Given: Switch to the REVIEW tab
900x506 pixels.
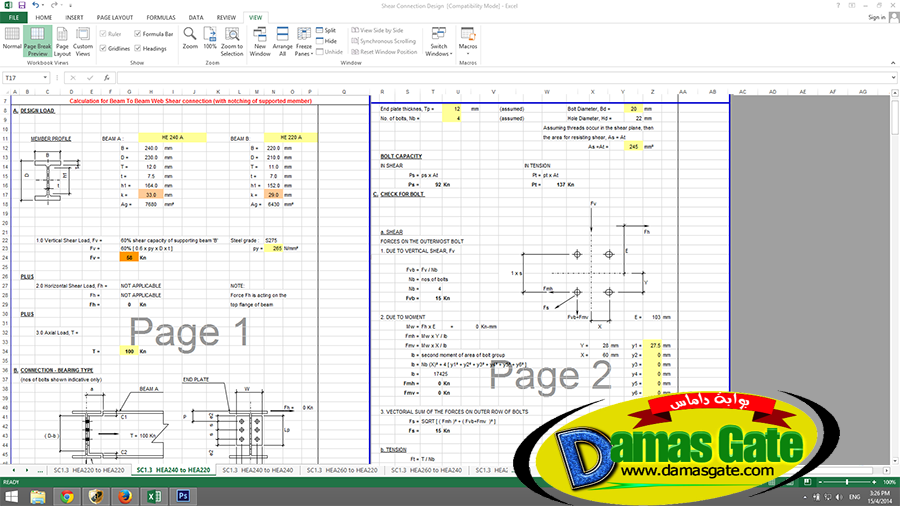Looking at the screenshot, I should (226, 17).
